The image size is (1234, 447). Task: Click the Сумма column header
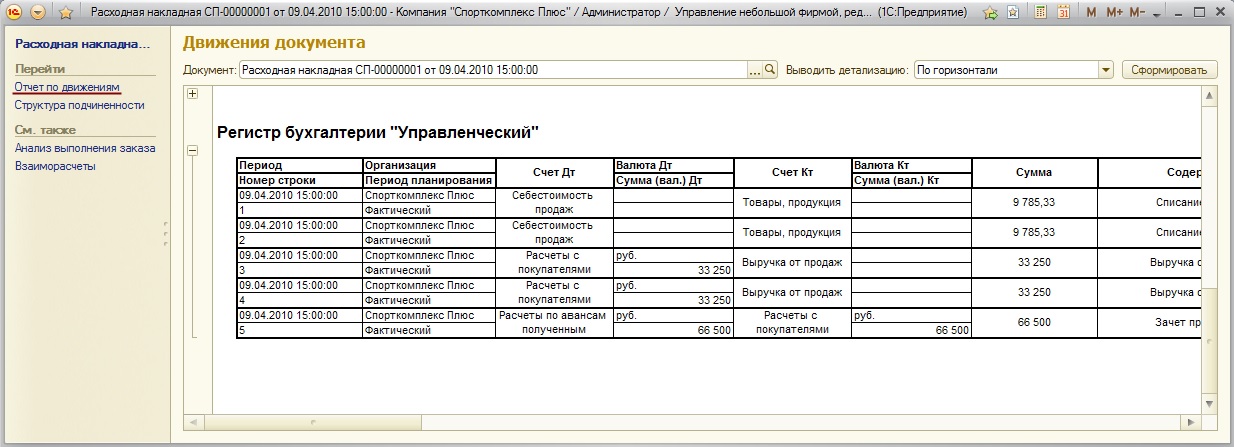pyautogui.click(x=1033, y=172)
